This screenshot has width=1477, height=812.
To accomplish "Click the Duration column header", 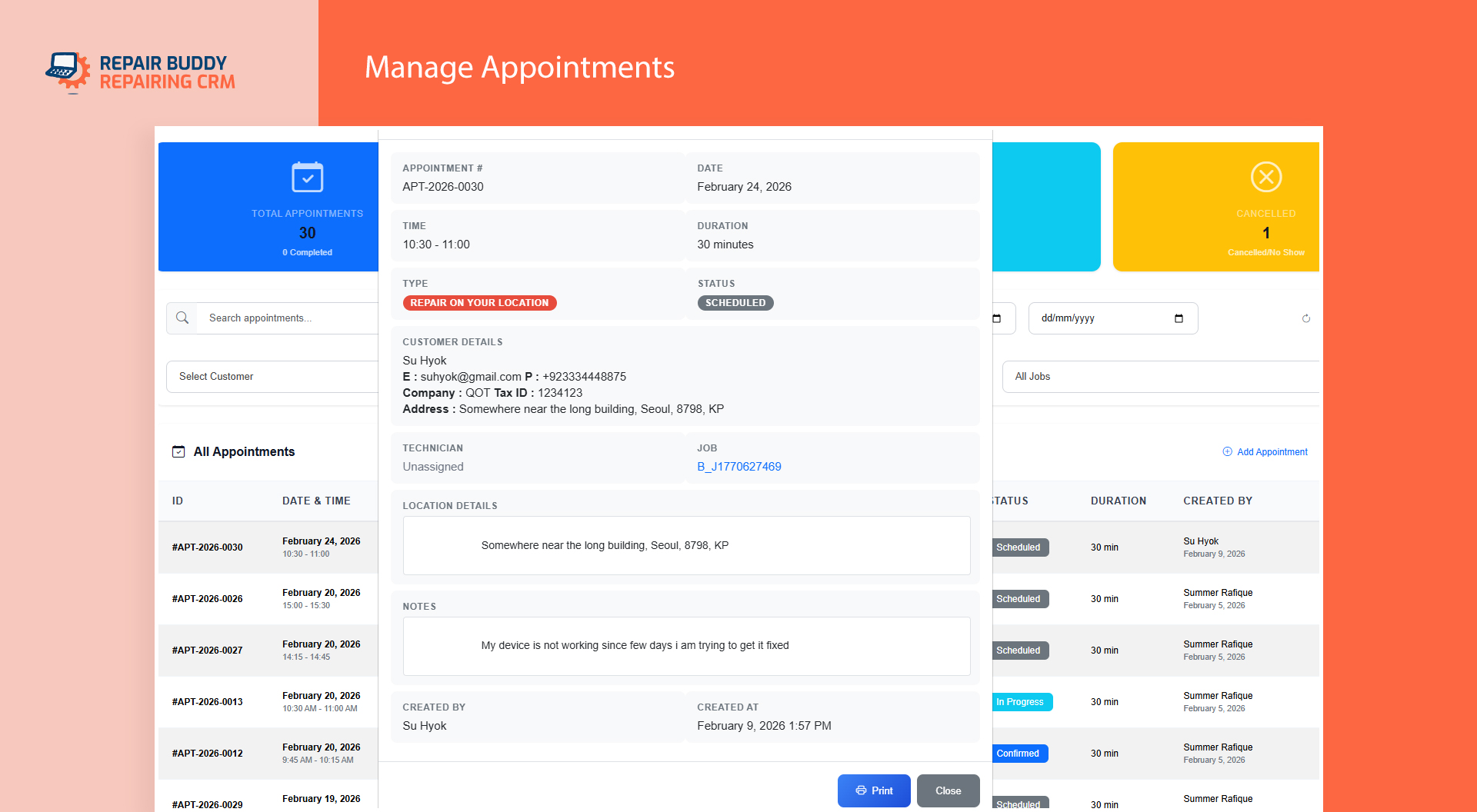I will 1119,501.
